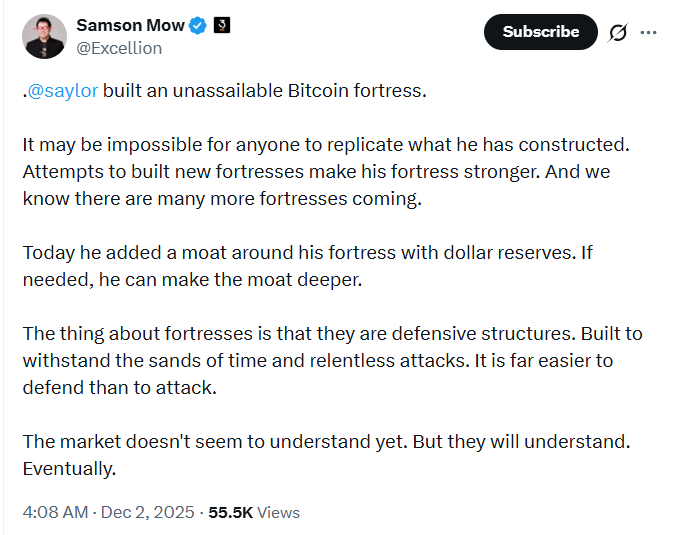Click the 'unassailable Bitcoin fortress' opening line
Image resolution: width=676 pixels, height=535 pixels.
pyautogui.click(x=263, y=90)
